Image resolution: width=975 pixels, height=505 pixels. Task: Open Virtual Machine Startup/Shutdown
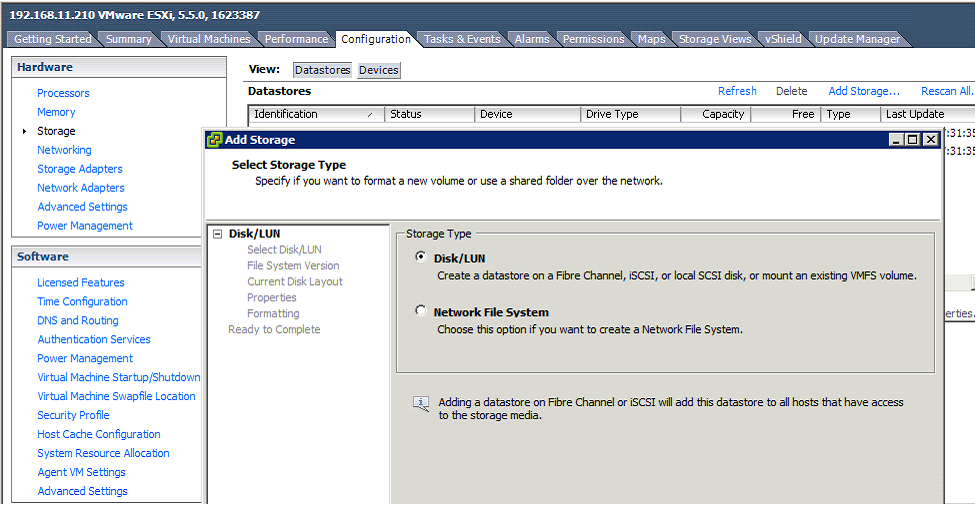(x=119, y=378)
